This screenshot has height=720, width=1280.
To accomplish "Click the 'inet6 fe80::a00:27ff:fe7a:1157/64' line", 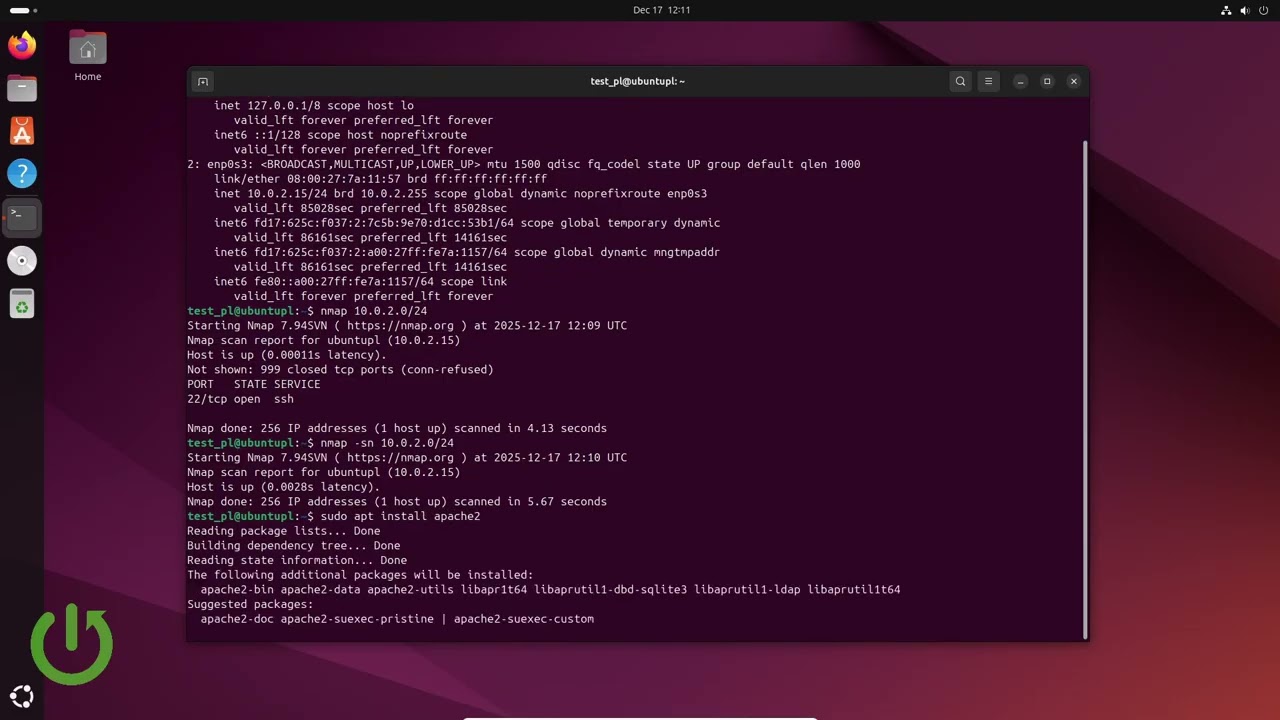I will (360, 282).
